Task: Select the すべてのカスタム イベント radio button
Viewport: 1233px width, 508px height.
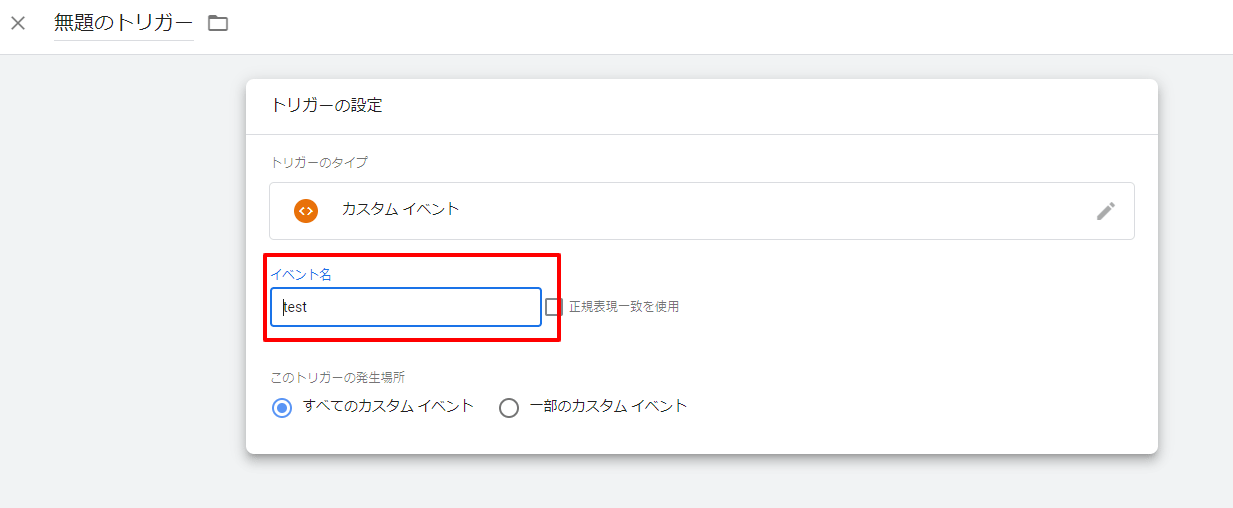Action: click(282, 408)
